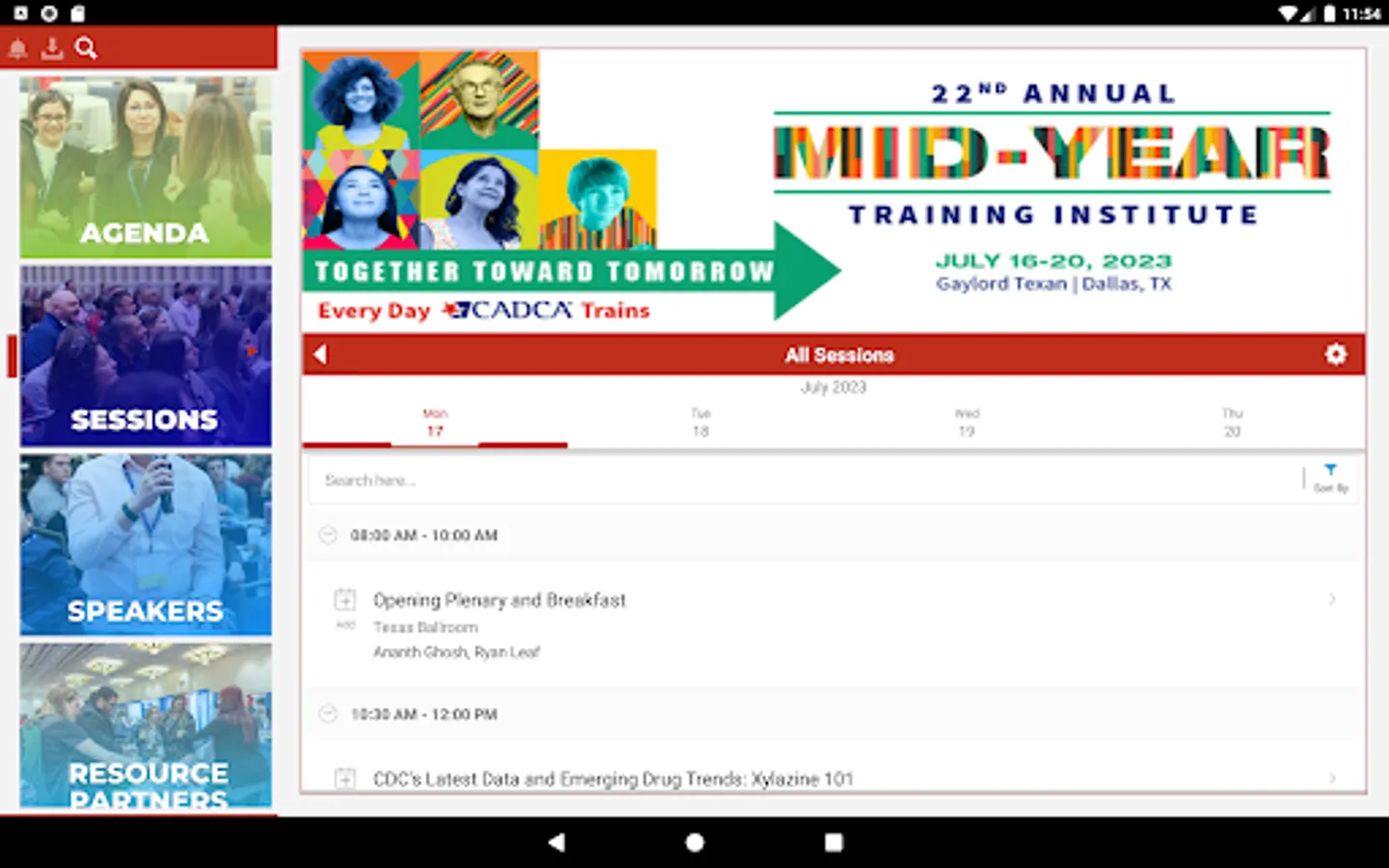Tap Android recent apps button
This screenshot has width=1389, height=868.
click(x=833, y=842)
